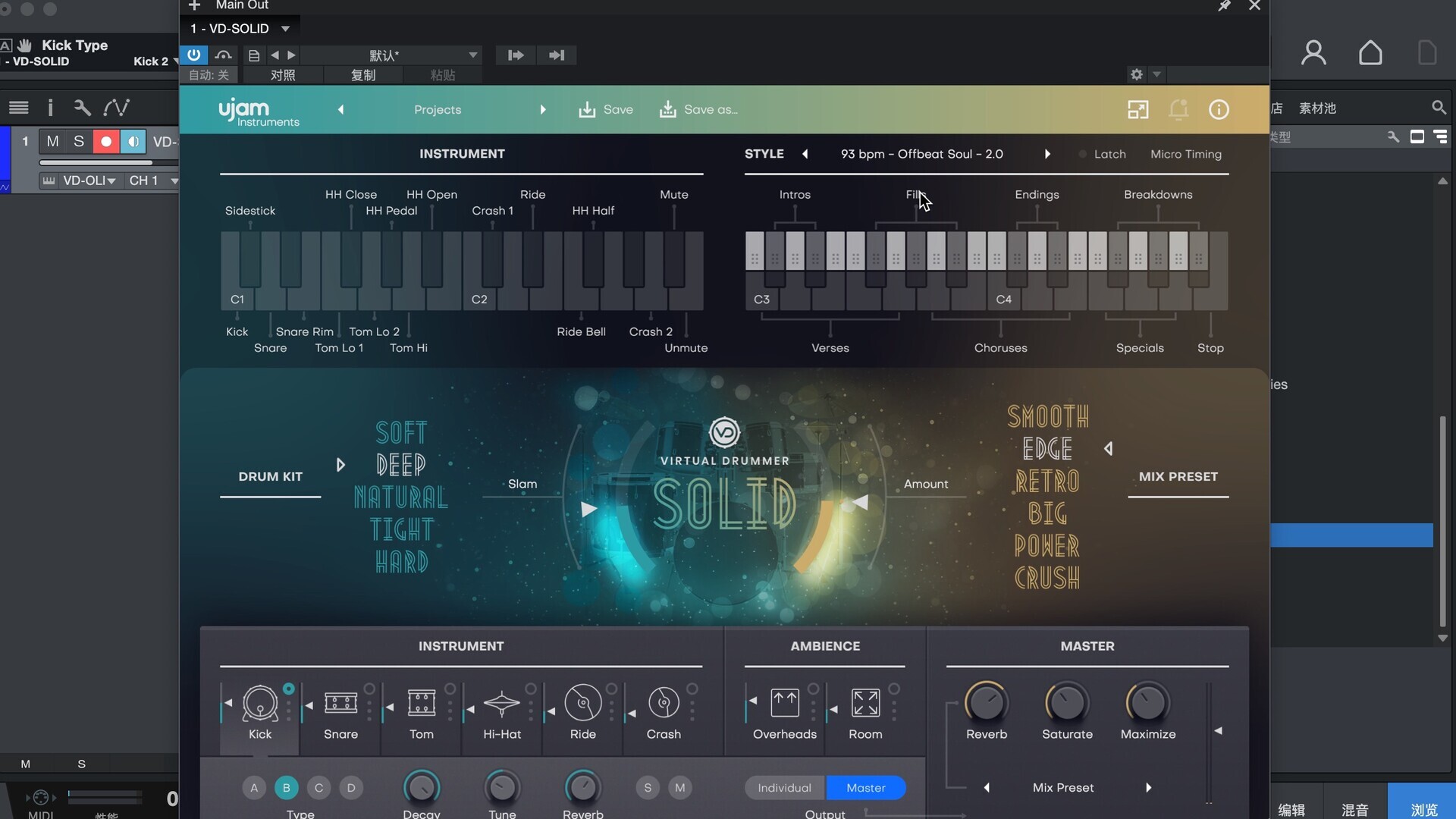Select previous Mix Preset arrow in Master
This screenshot has width=1456, height=819.
point(987,788)
